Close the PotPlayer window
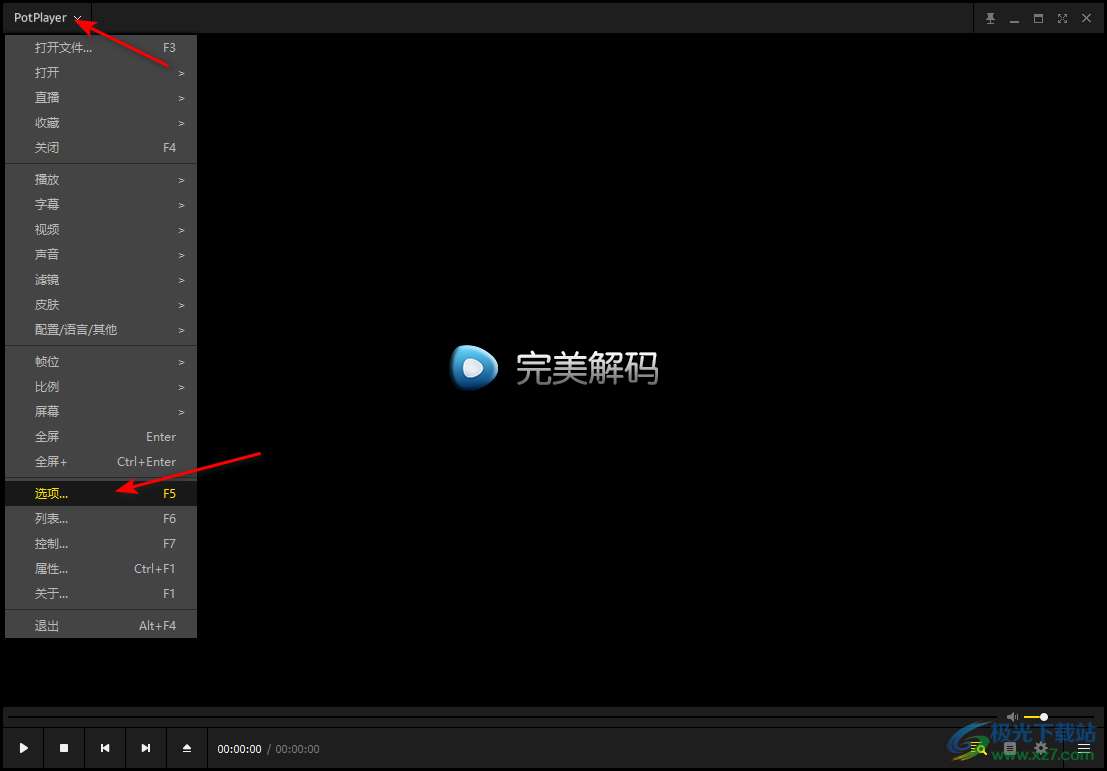This screenshot has width=1107, height=771. 1087,18
